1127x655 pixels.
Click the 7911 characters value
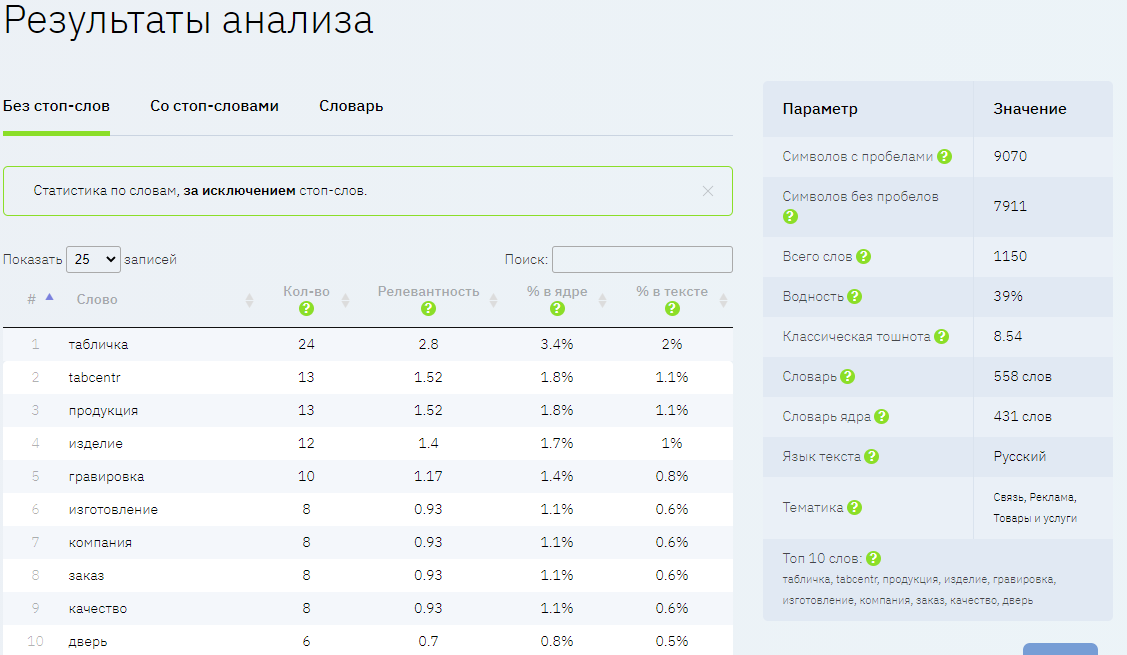1010,206
